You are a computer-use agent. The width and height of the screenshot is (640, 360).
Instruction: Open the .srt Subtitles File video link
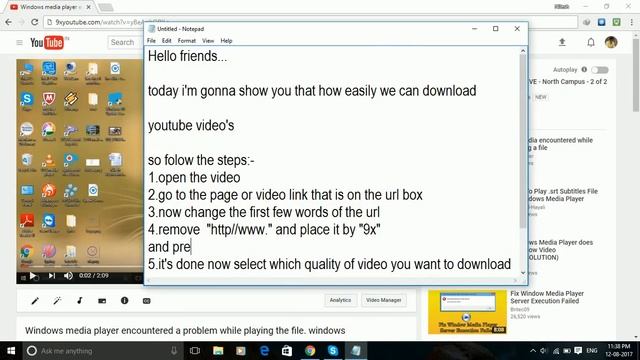(x=562, y=195)
